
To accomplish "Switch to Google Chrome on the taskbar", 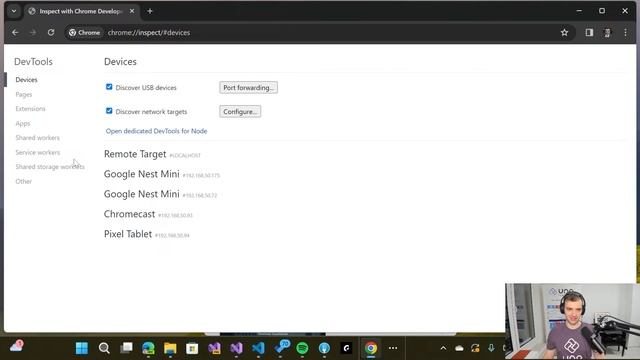I will point(371,348).
